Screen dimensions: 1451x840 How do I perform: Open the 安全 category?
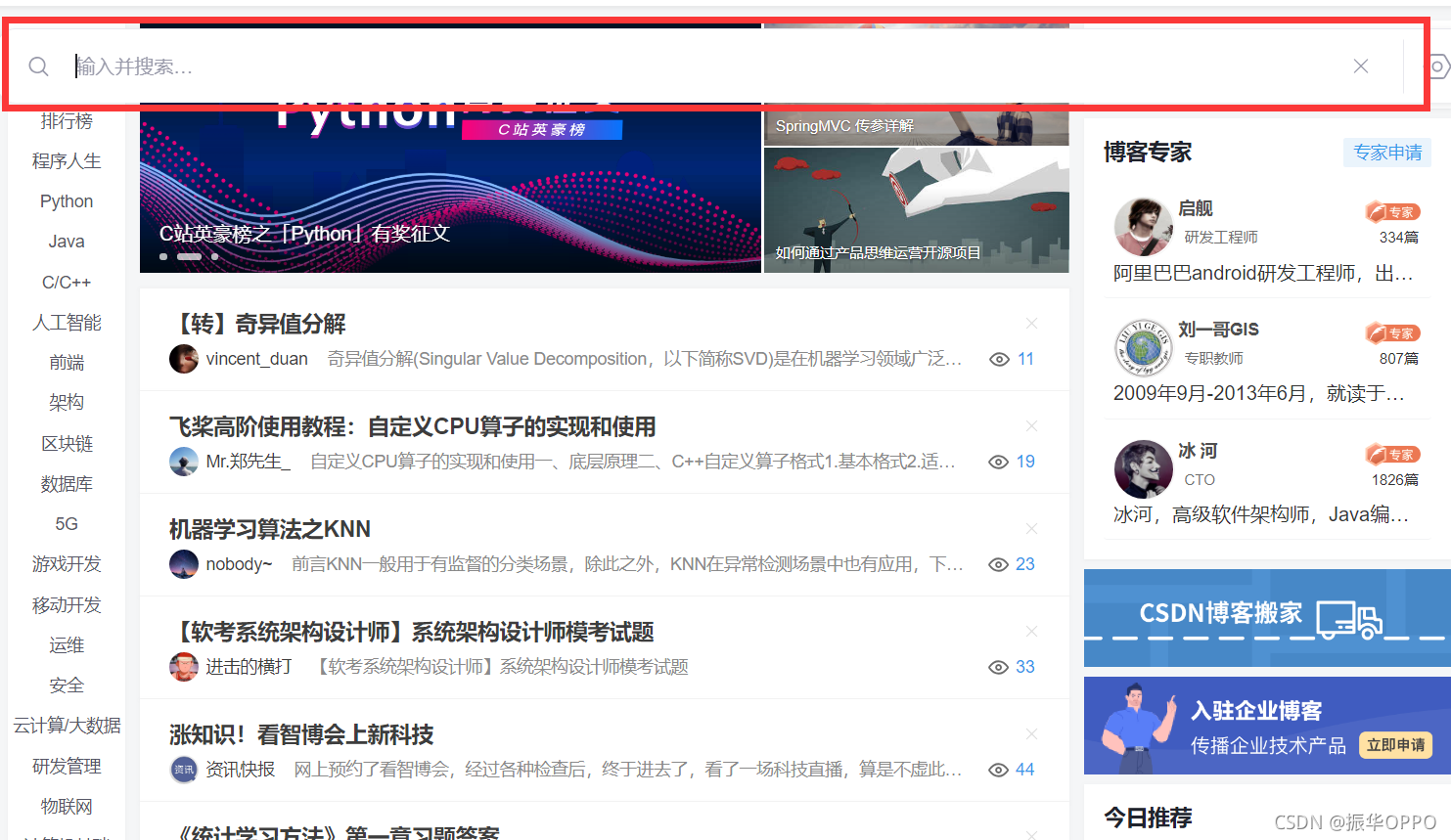tap(67, 685)
